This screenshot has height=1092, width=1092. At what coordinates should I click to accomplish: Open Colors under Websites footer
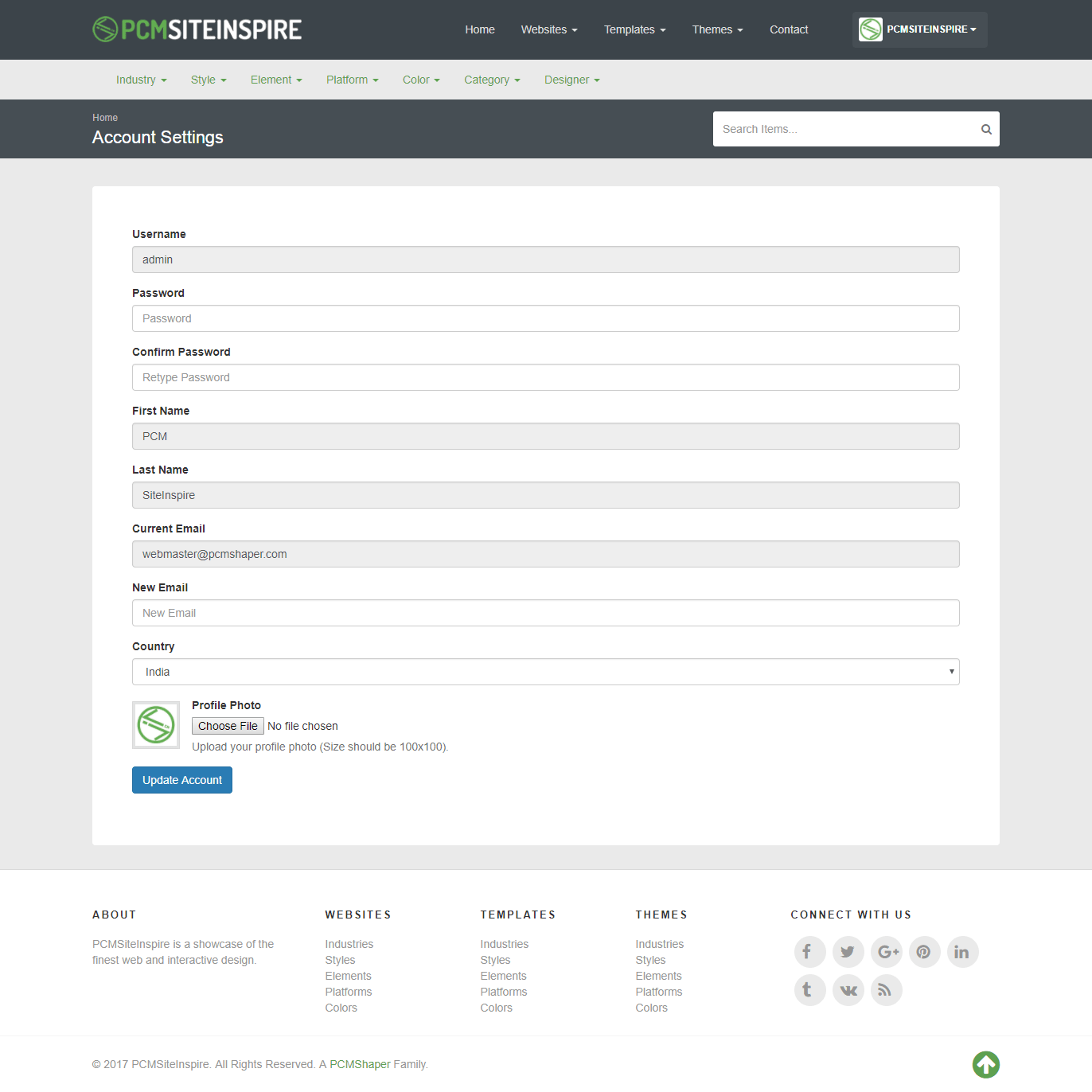[341, 1008]
